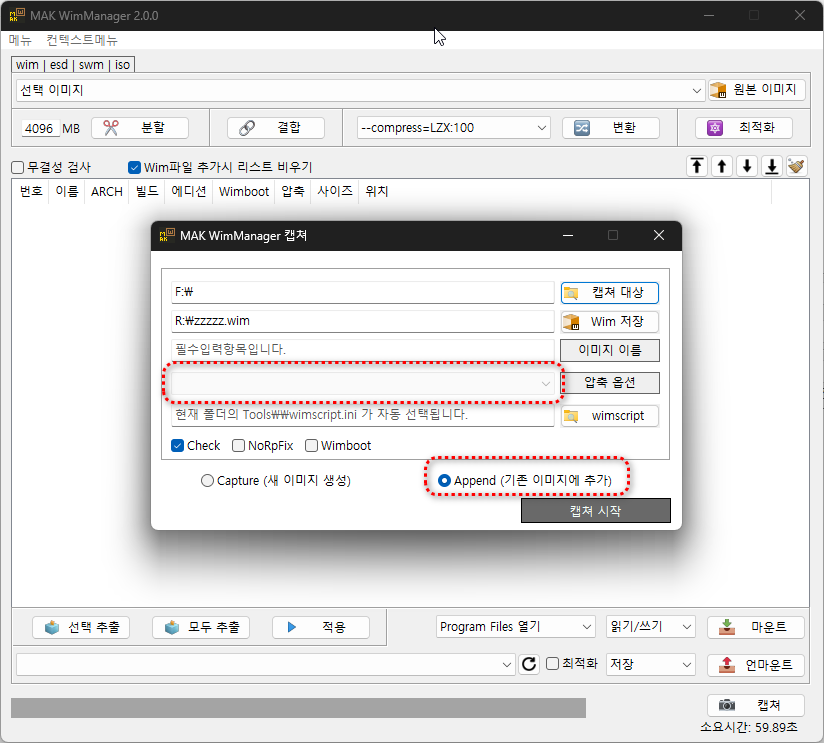Click ARCH column header
This screenshot has width=824, height=743.
click(107, 191)
